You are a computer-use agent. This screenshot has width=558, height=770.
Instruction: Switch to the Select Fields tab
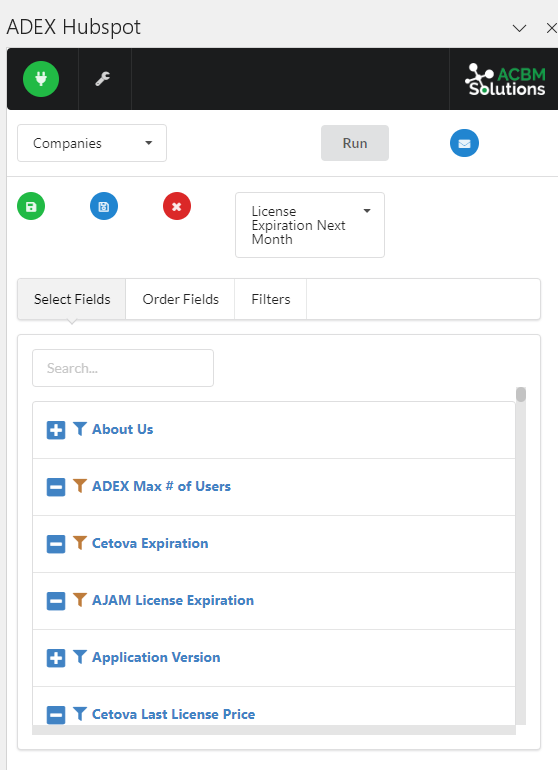pos(72,299)
